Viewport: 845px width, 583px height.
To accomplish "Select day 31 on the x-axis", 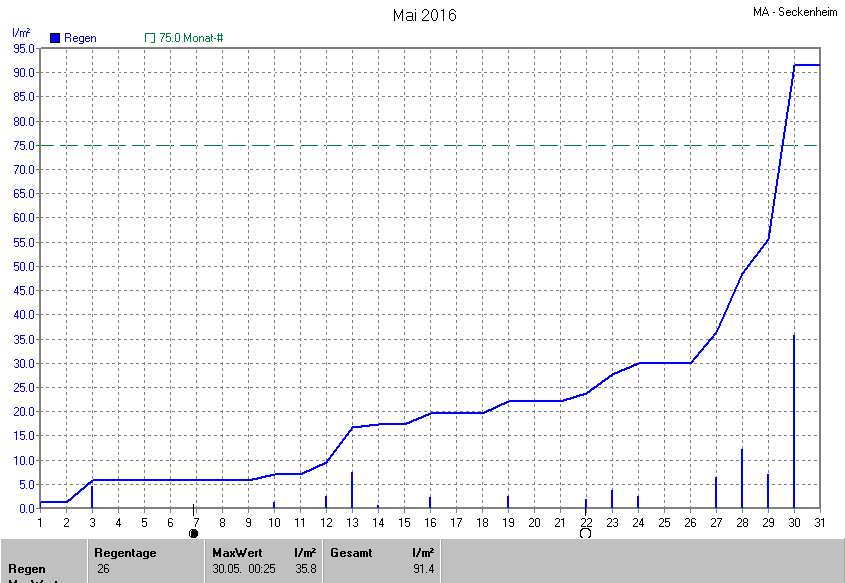I will click(819, 522).
